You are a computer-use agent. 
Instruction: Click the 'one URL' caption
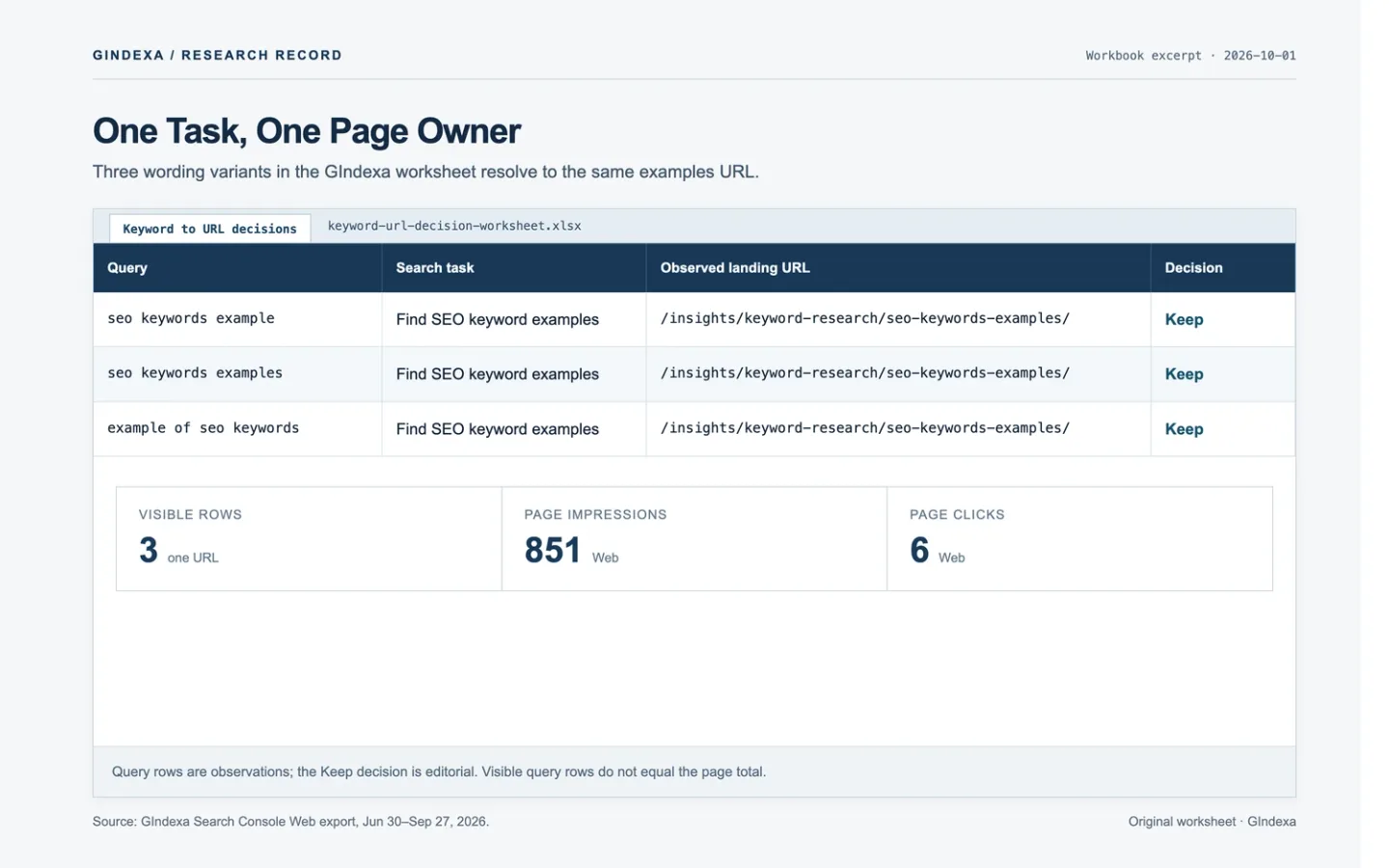click(193, 557)
